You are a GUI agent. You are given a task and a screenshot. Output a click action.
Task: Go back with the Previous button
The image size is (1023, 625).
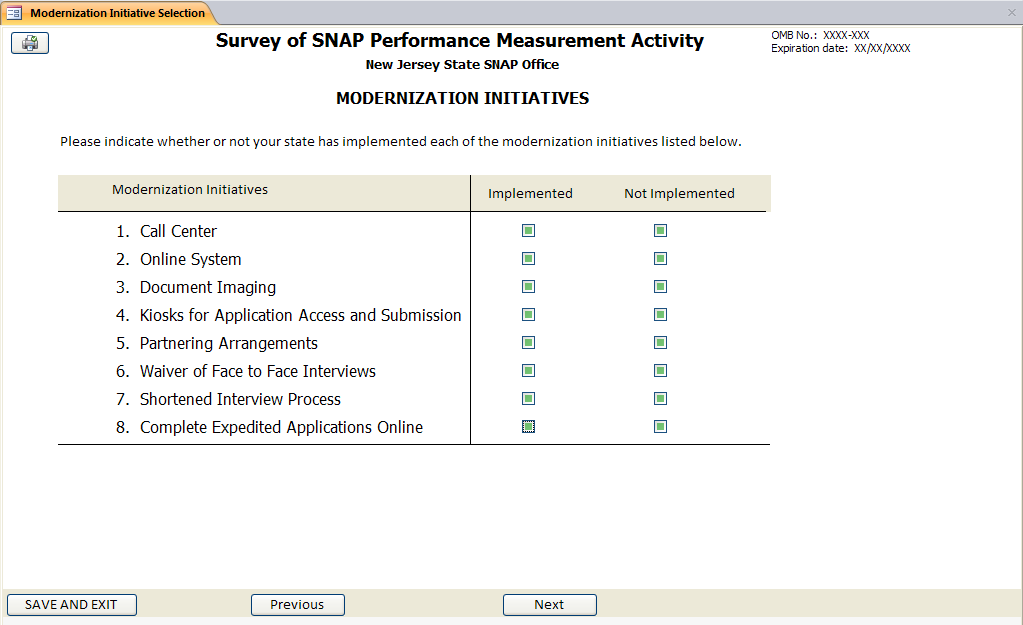point(297,605)
